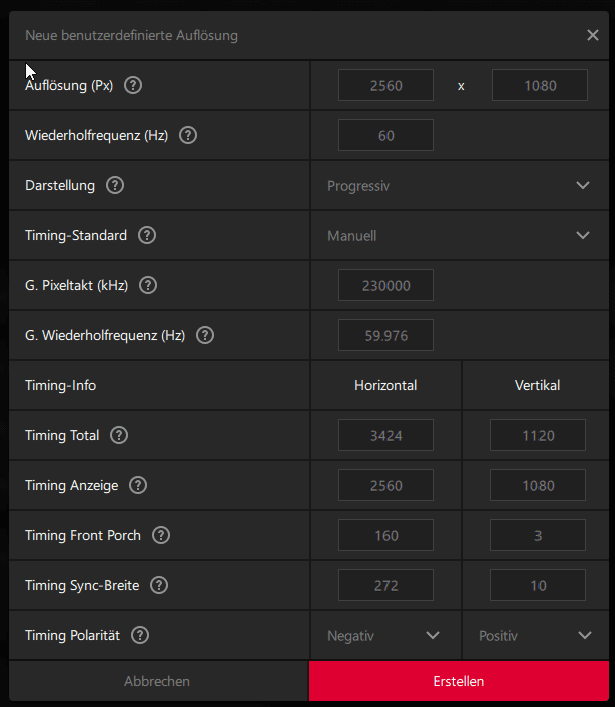Close the Neue benutzerdefinierte Auflösung dialog
Viewport: 615px width, 707px height.
tap(593, 35)
